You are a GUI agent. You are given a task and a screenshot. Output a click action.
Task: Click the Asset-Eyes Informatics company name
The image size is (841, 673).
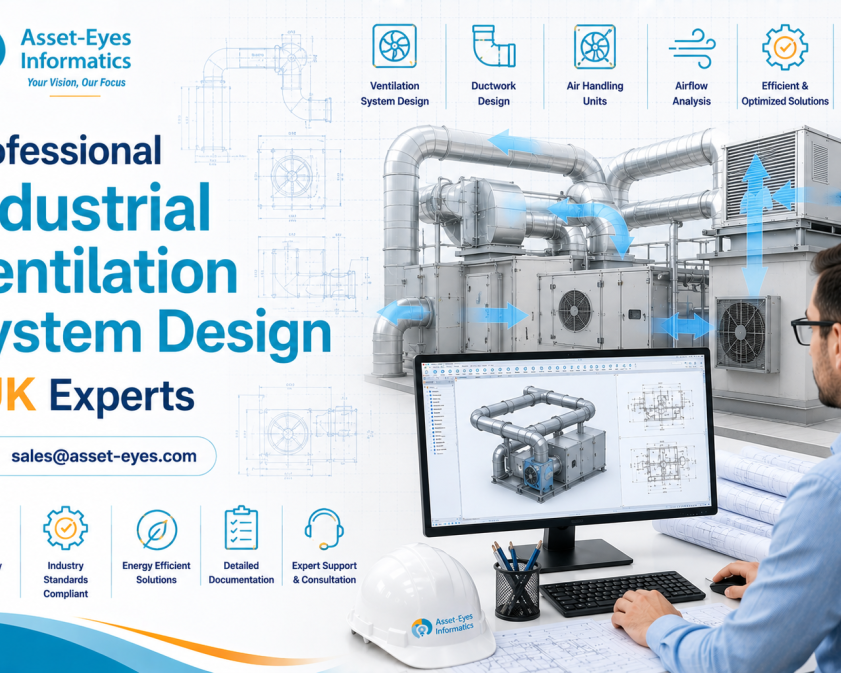76,49
